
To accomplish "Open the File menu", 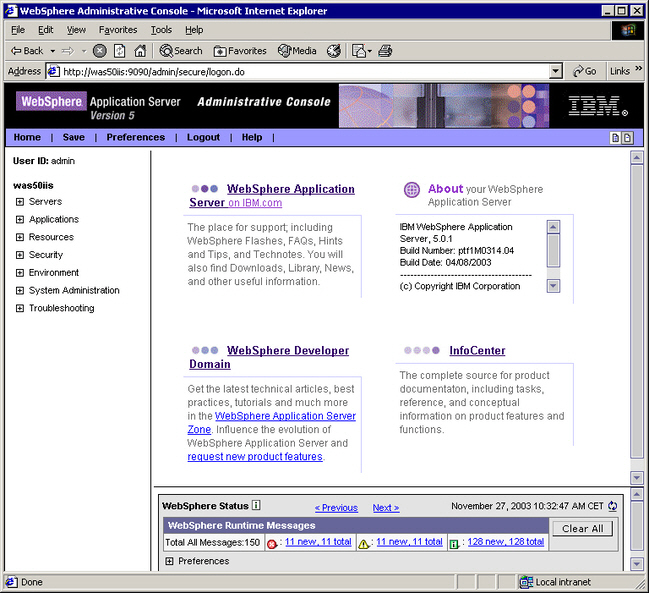I will pyautogui.click(x=18, y=30).
